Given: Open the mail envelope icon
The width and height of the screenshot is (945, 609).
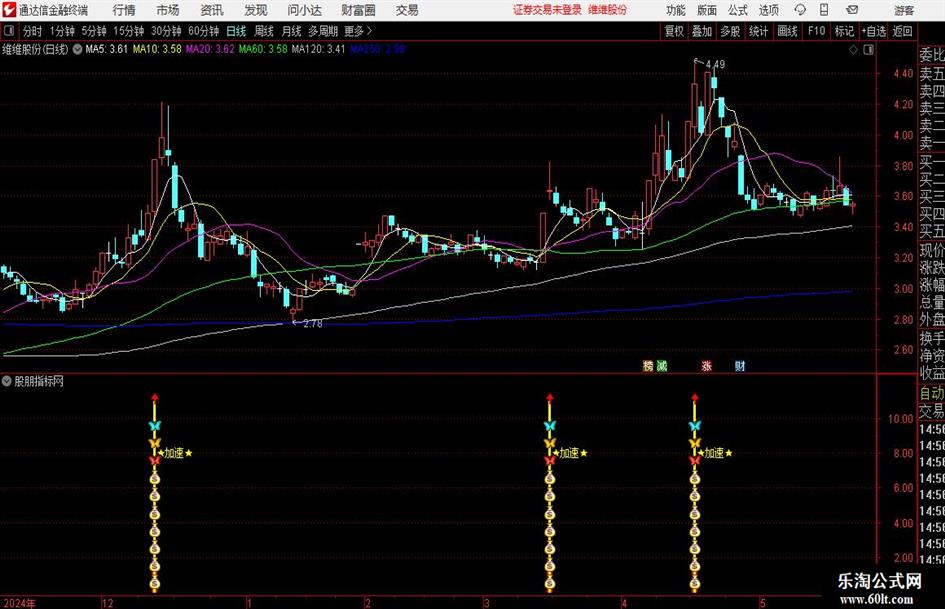Looking at the screenshot, I should [852, 10].
